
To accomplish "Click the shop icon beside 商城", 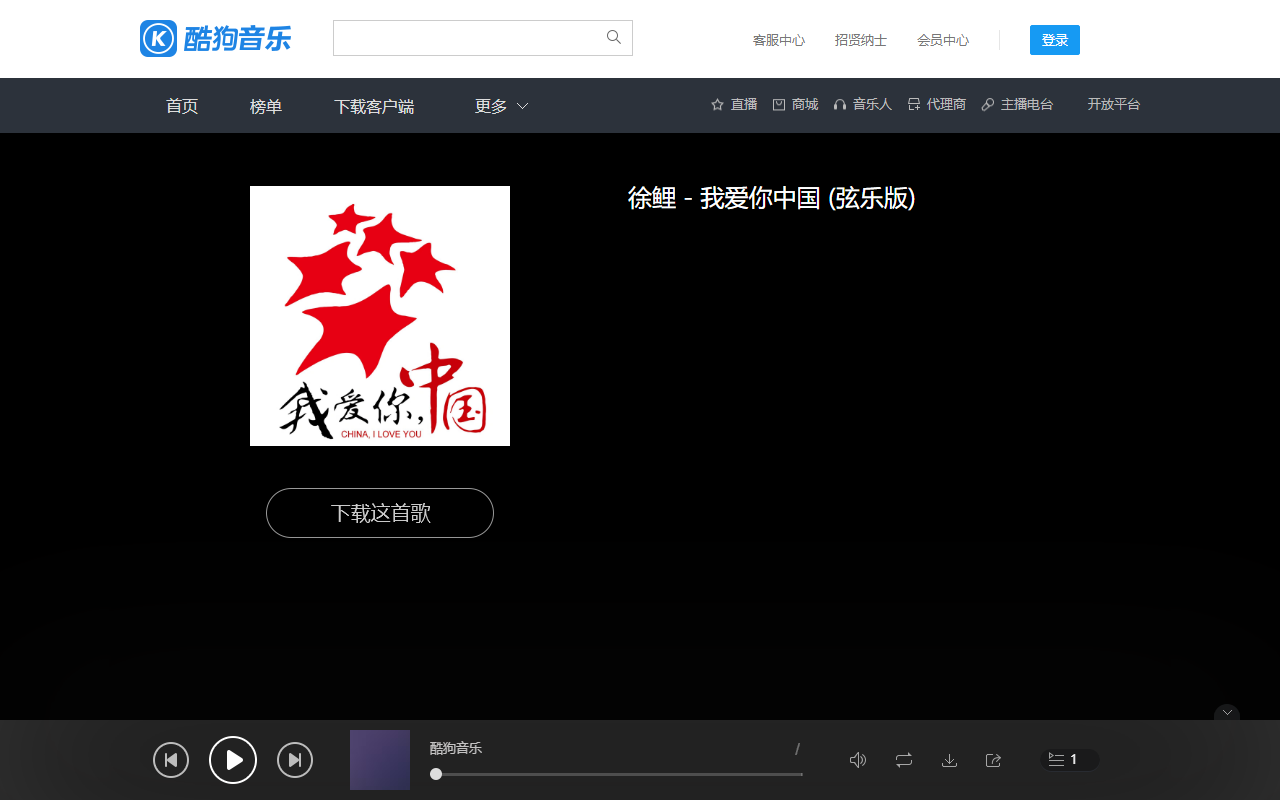I will (779, 104).
